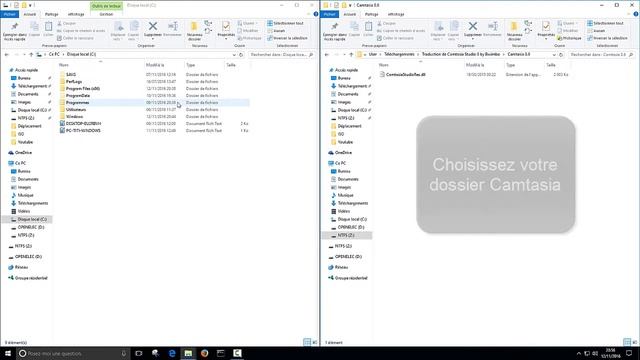
Task: Click the Supprimer X icon in left window
Action: tap(153, 26)
